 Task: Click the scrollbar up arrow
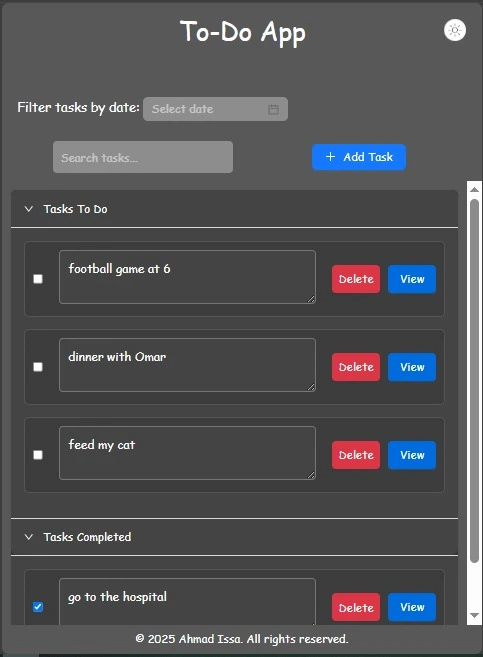pyautogui.click(x=474, y=190)
